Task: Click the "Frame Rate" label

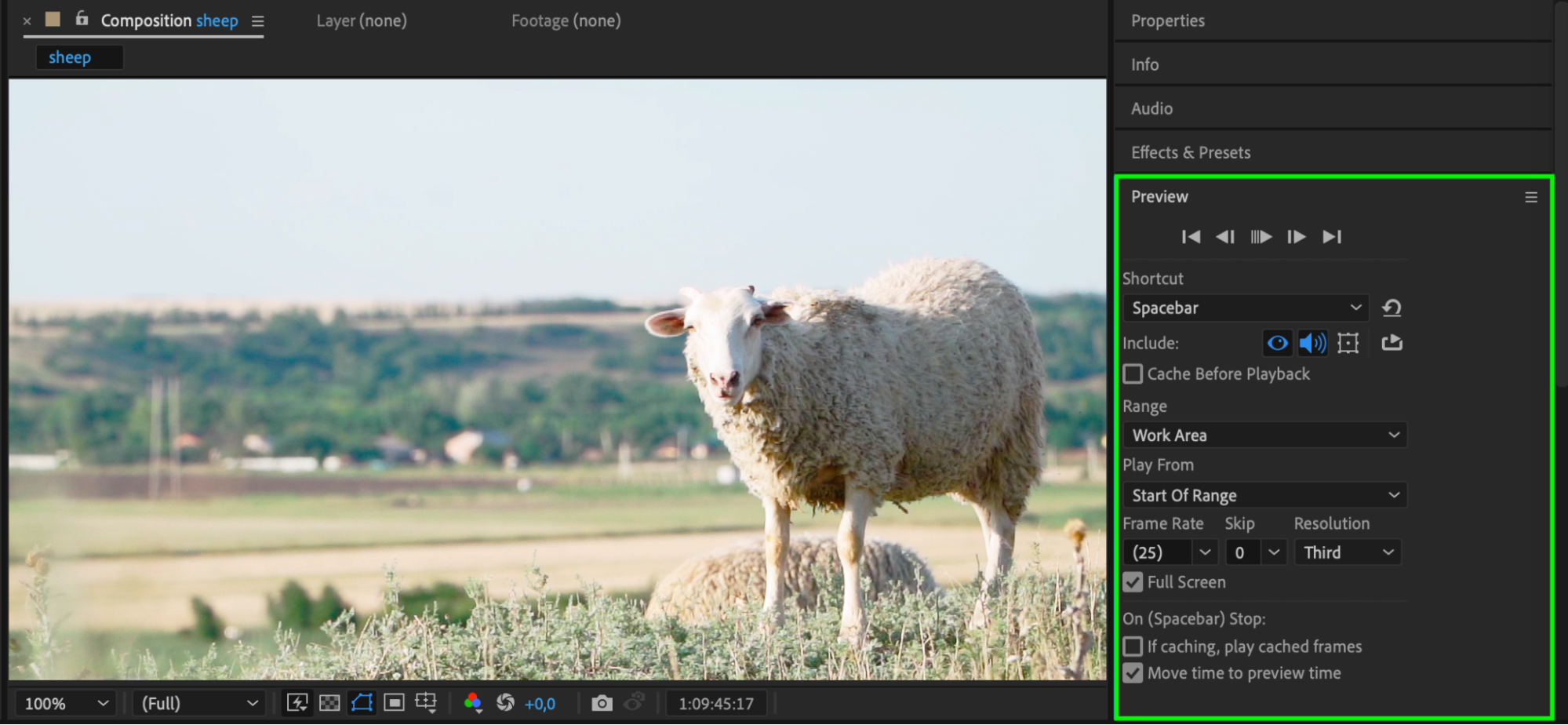Action: (x=1163, y=523)
